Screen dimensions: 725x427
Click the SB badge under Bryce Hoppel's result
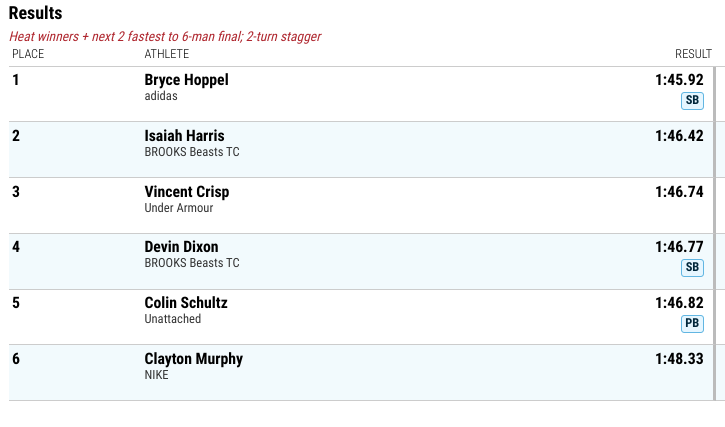tap(692, 100)
